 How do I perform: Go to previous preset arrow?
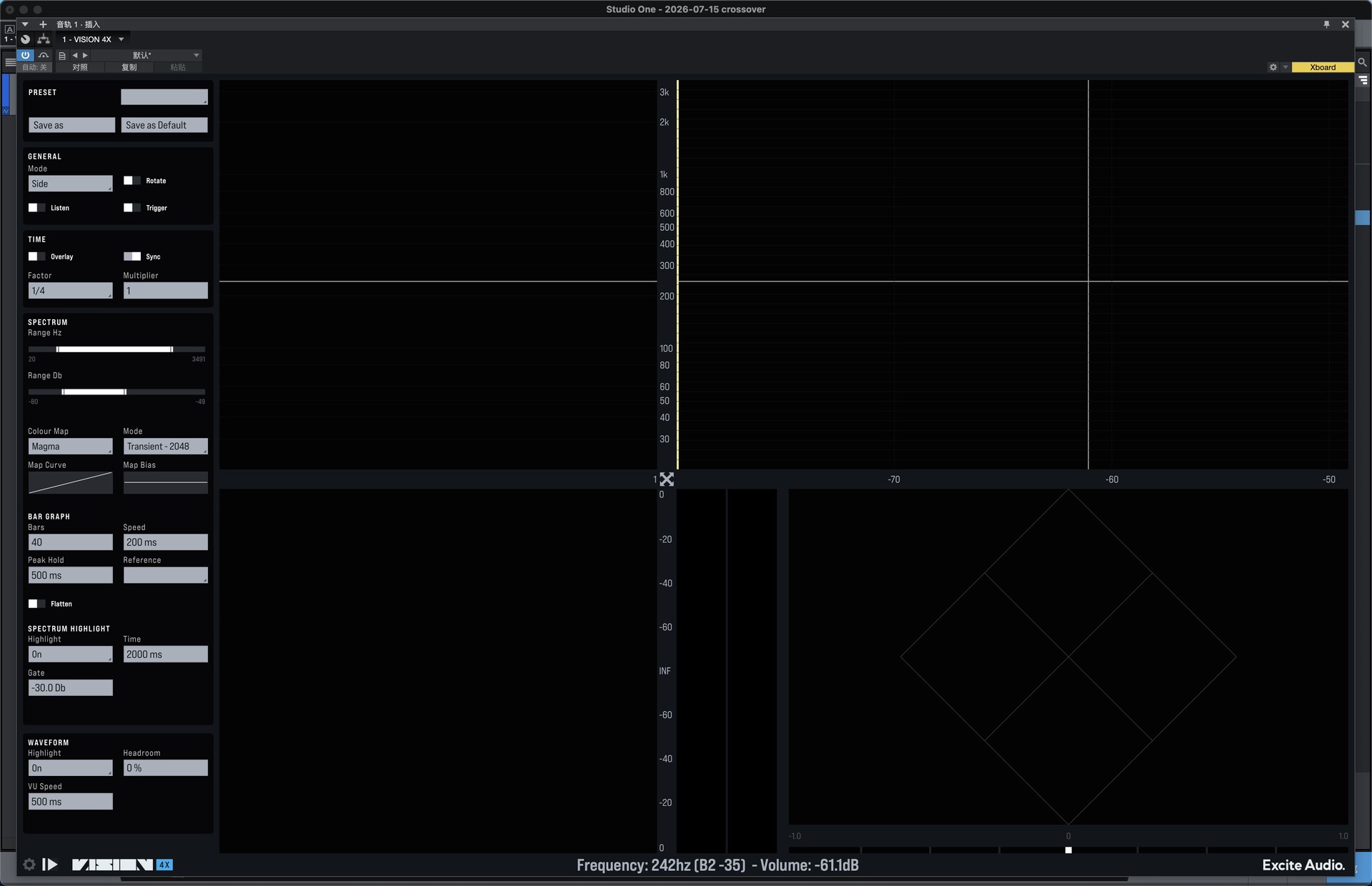tap(75, 55)
